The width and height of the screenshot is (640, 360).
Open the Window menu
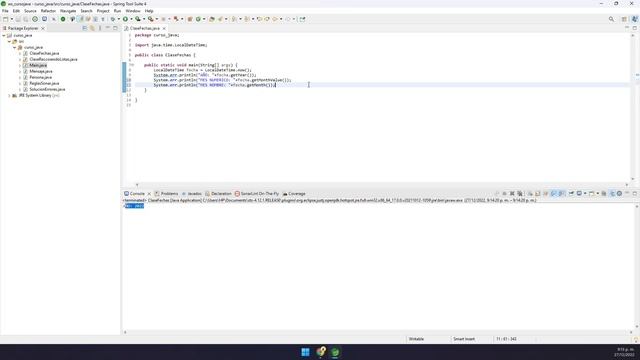pos(133,11)
